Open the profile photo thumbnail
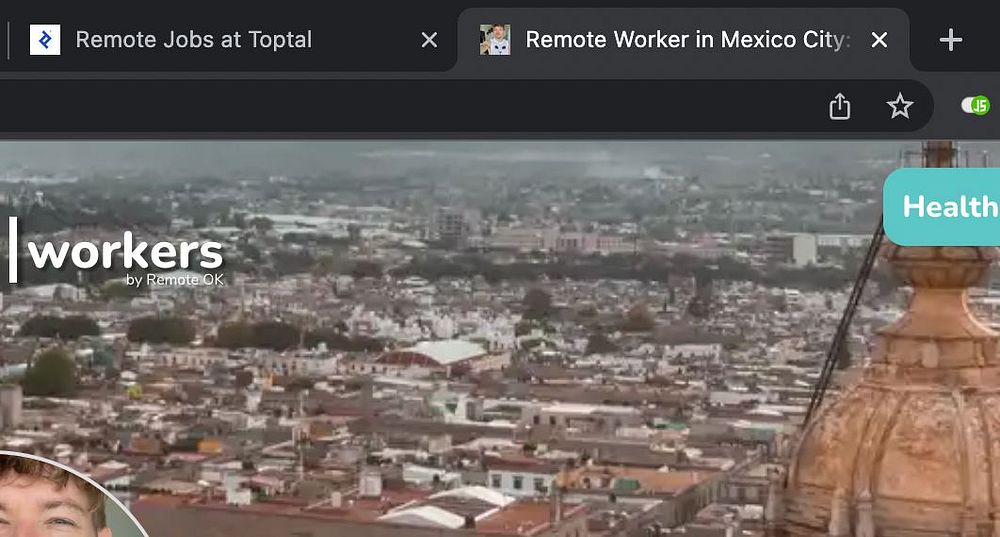The height and width of the screenshot is (537, 1000). point(67,496)
